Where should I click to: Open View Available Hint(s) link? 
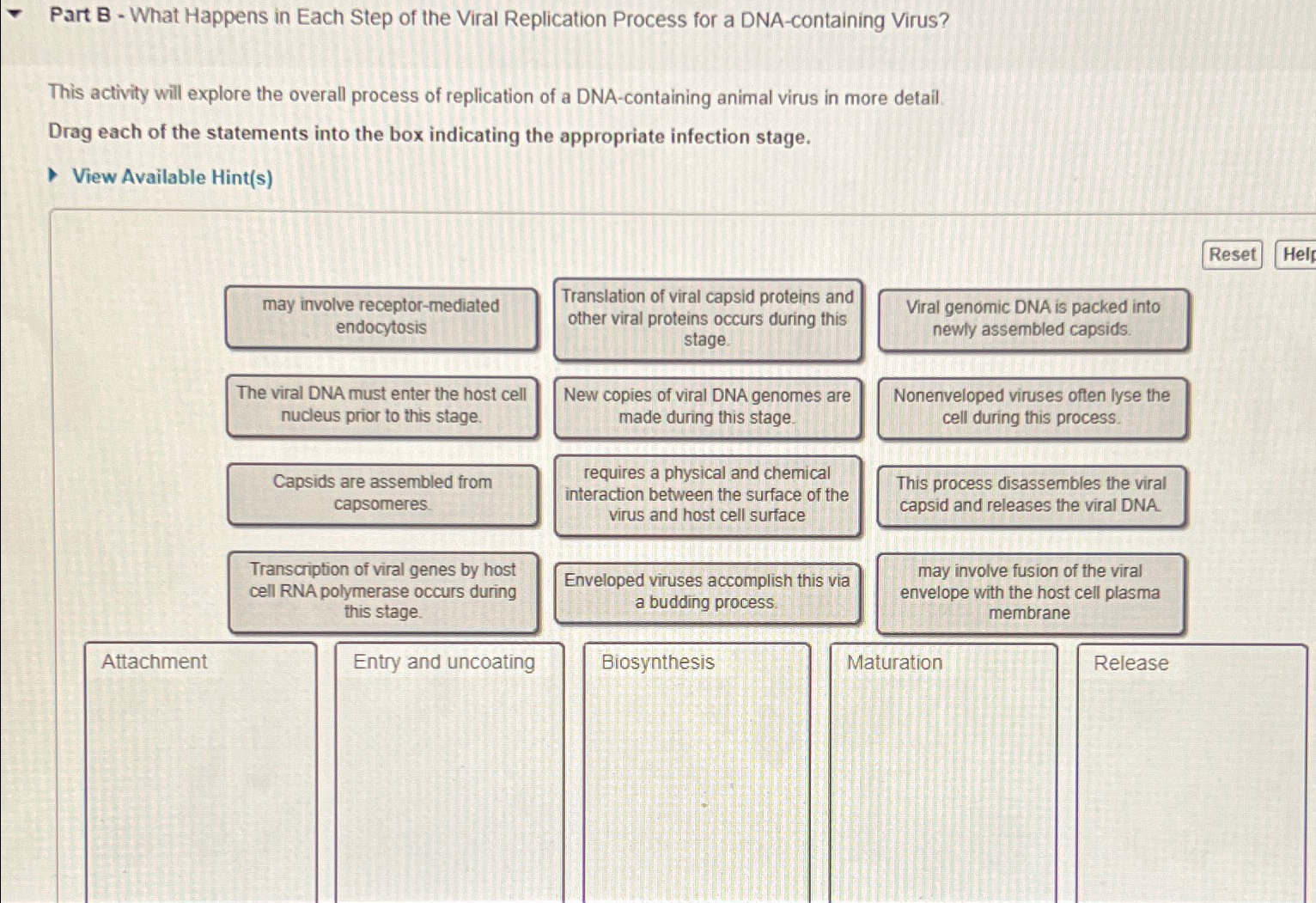171,177
